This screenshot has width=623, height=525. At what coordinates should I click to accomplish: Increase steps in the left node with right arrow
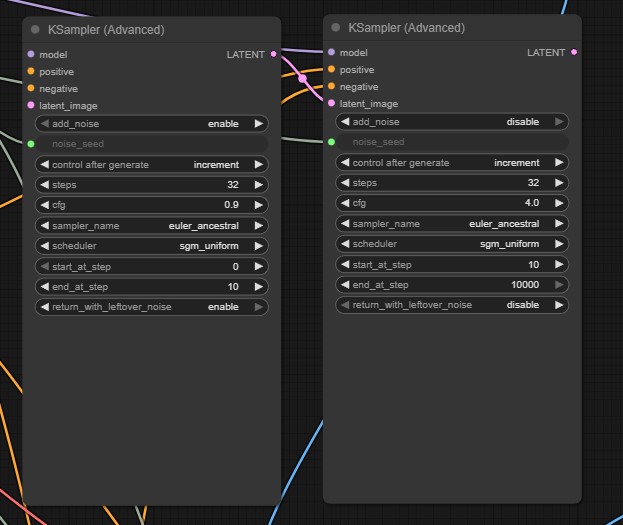[259, 185]
